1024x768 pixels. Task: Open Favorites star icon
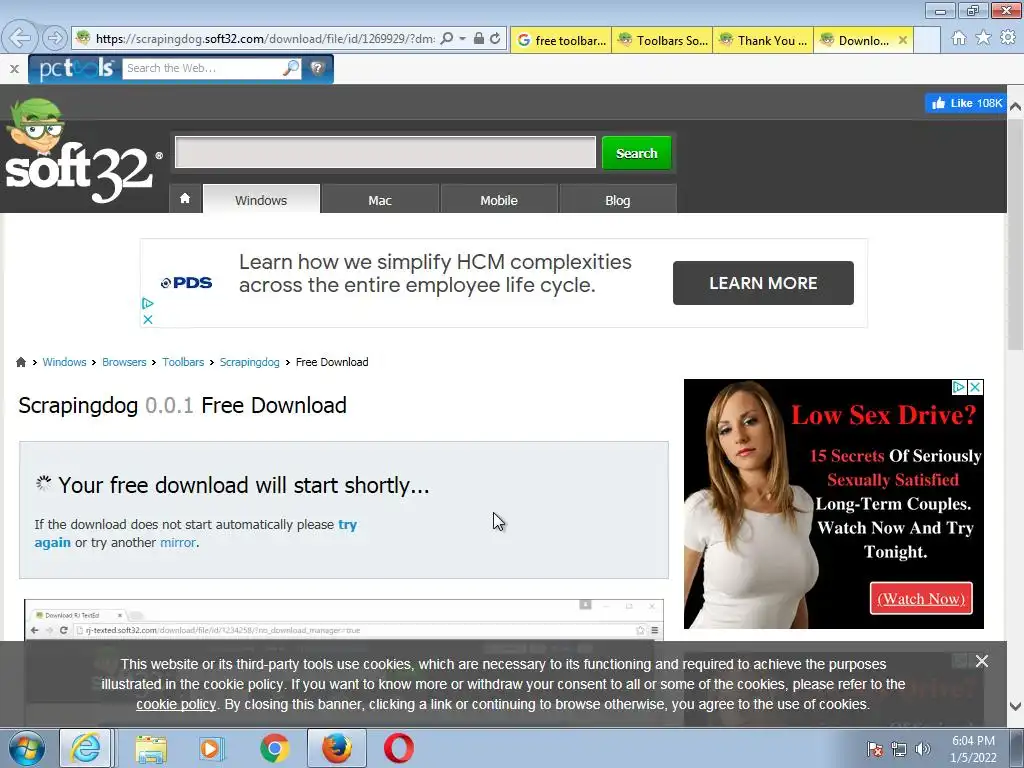click(983, 38)
